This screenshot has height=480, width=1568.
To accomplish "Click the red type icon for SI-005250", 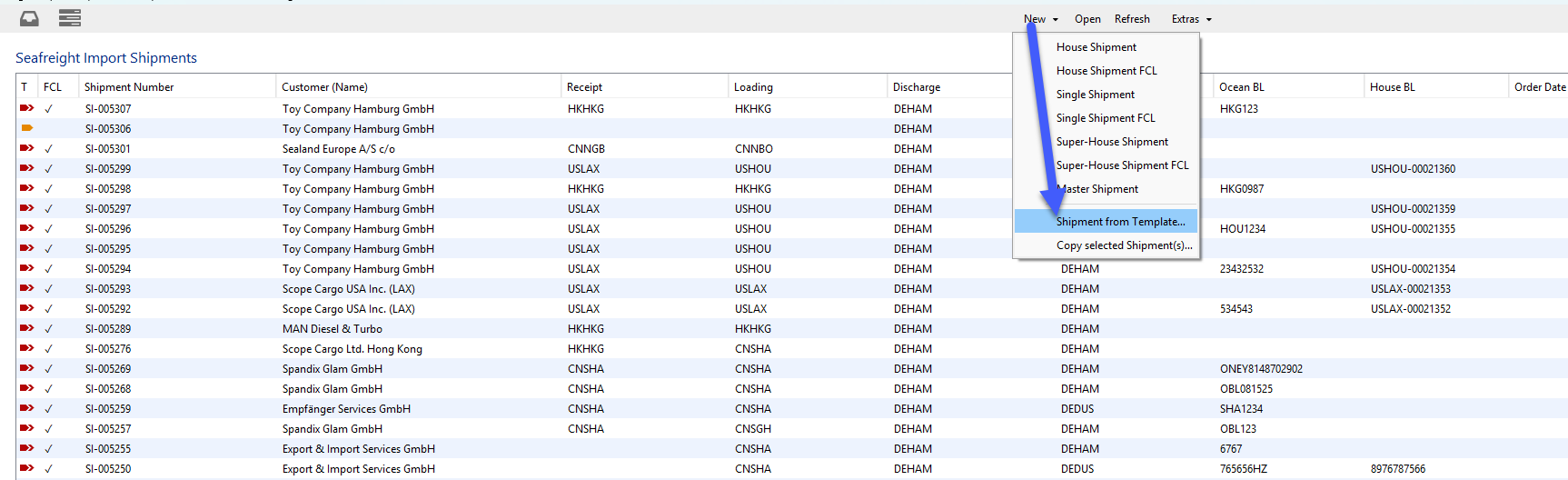I will coord(26,468).
